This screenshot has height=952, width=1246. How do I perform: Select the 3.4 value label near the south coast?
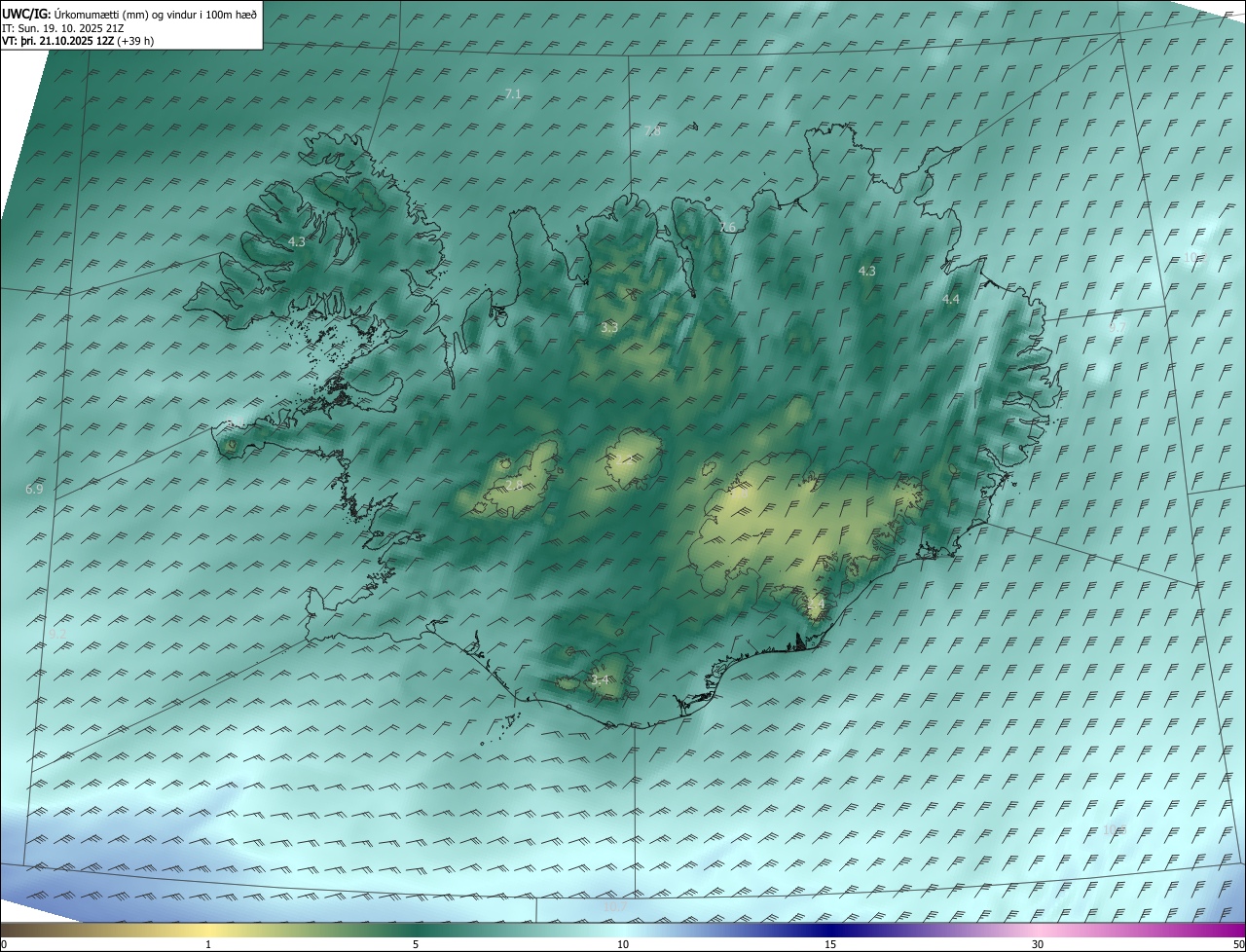[x=600, y=679]
